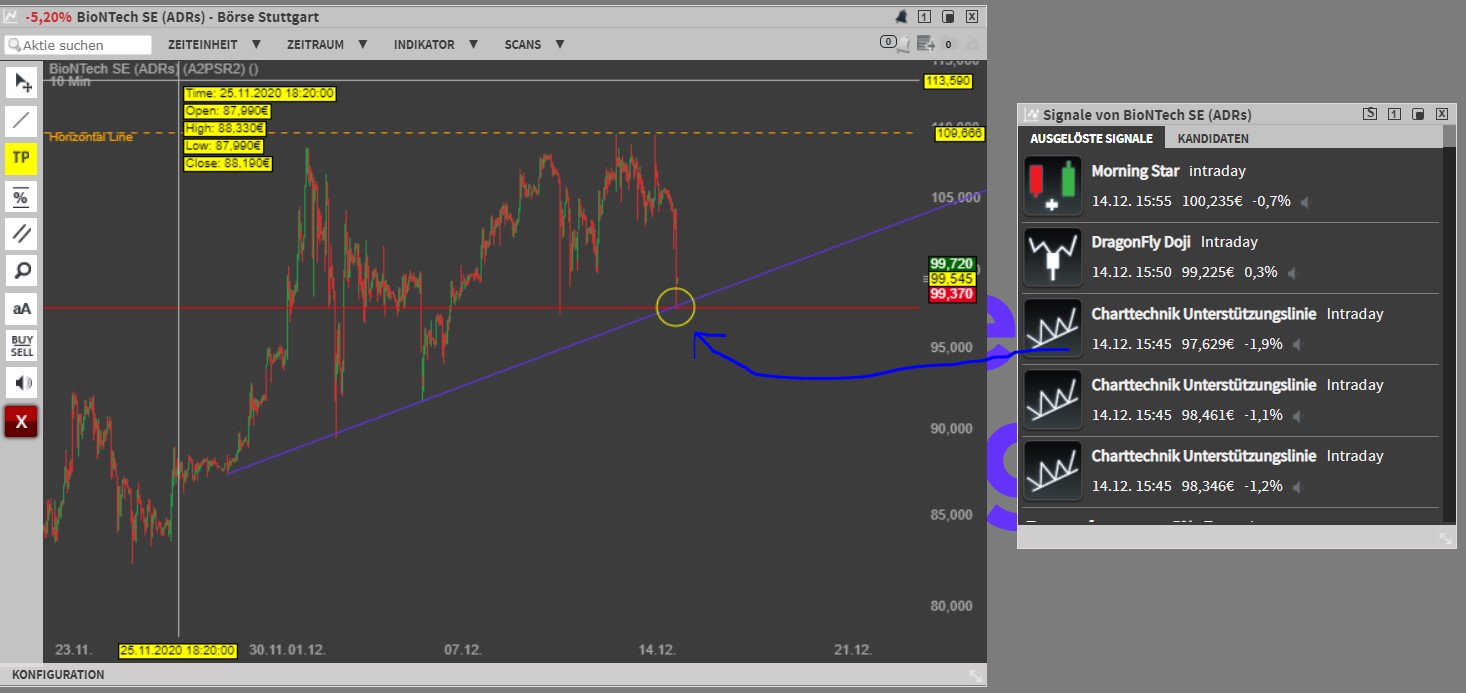
Task: Click the Morning Star candlestick signal icon
Action: pos(1052,185)
